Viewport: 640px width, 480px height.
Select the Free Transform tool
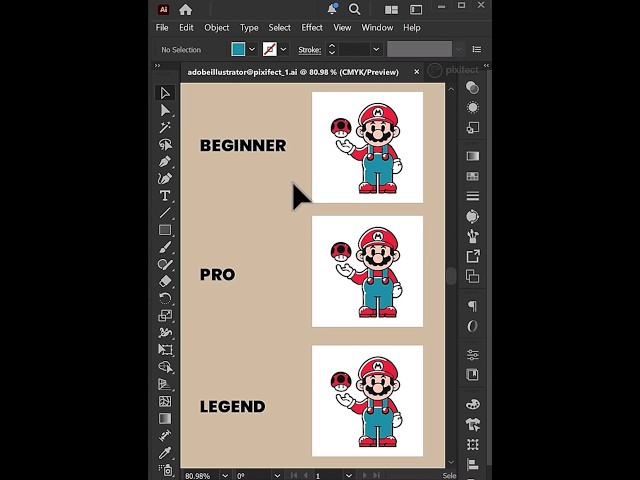click(x=165, y=350)
